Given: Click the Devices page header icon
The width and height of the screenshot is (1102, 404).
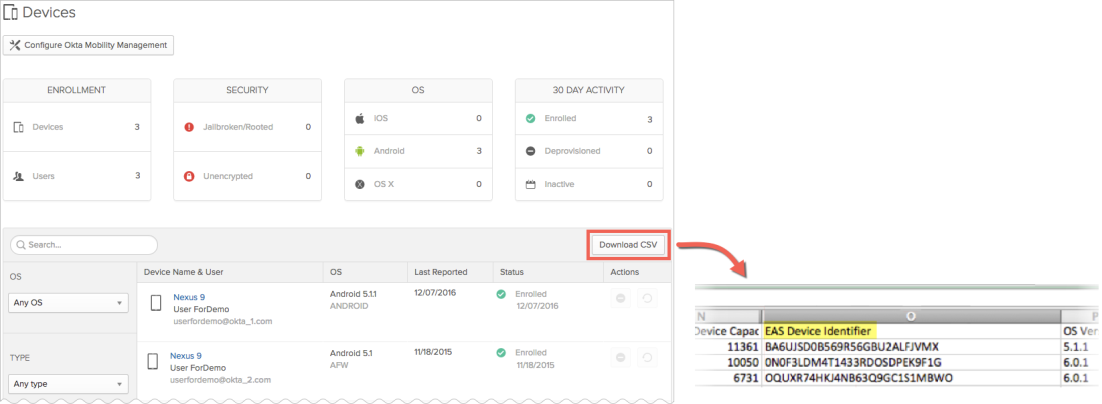Looking at the screenshot, I should pyautogui.click(x=11, y=12).
